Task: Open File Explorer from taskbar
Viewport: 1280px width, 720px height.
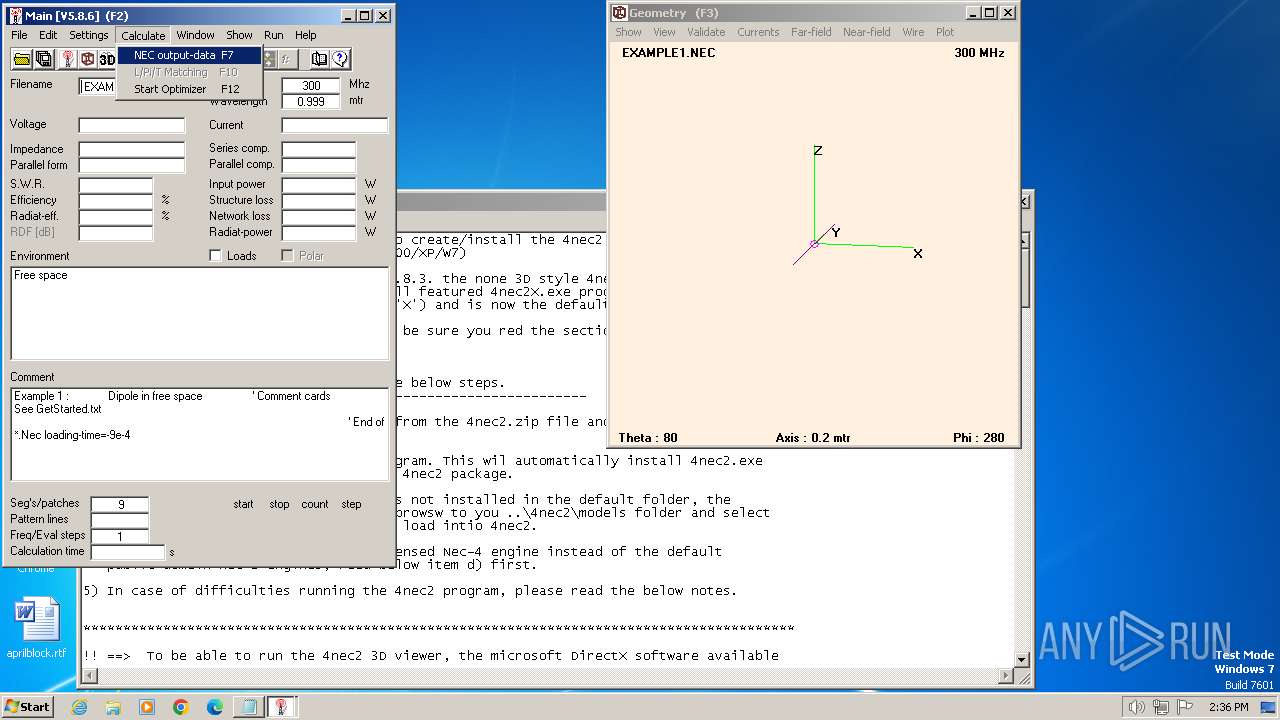Action: coord(113,707)
